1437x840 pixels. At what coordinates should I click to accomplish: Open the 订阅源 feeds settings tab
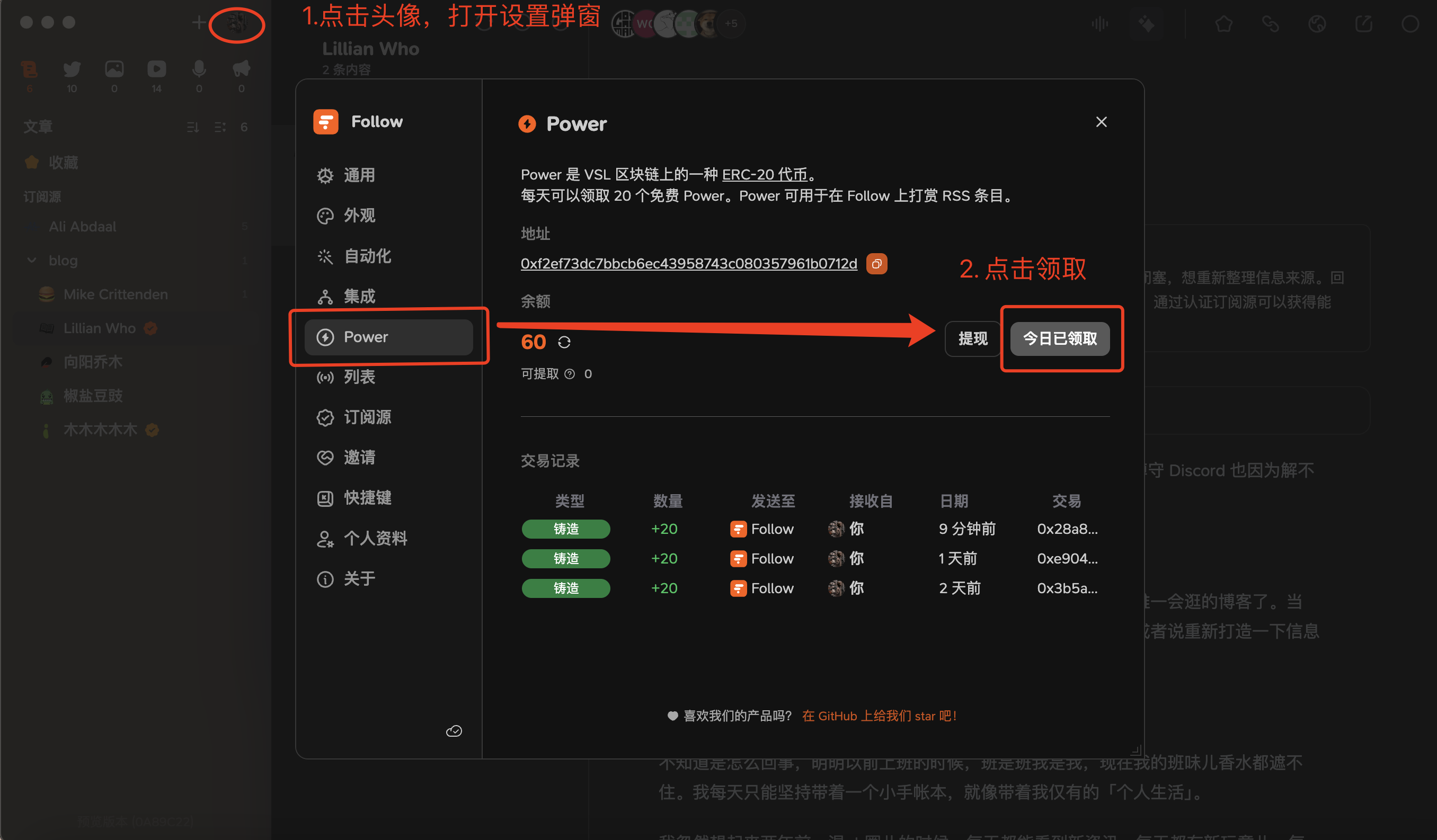(388, 417)
